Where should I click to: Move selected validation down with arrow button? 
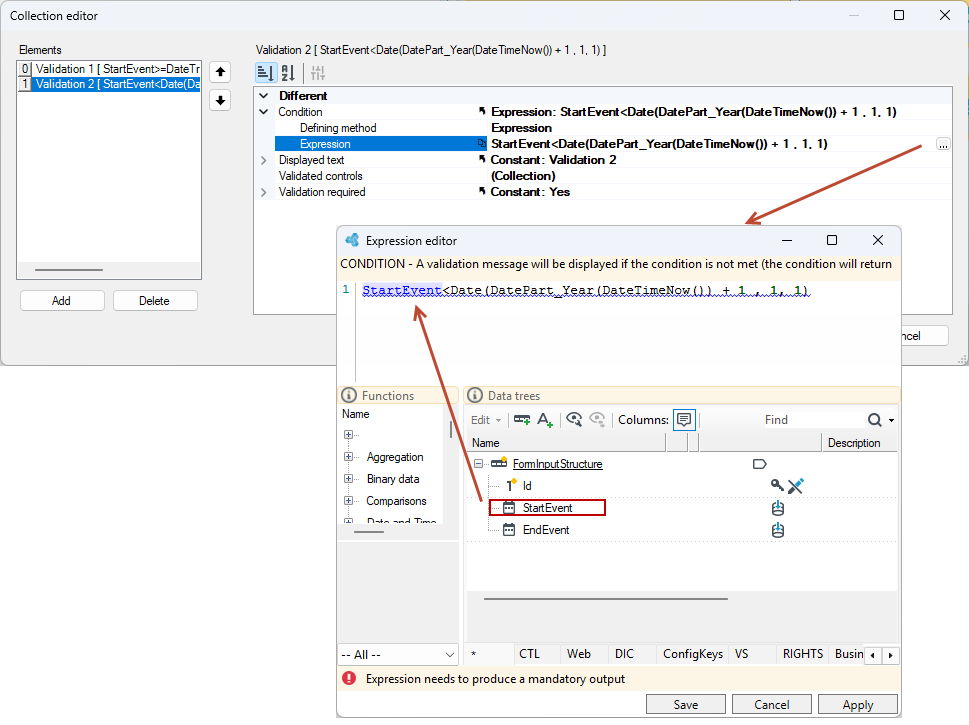pos(220,100)
